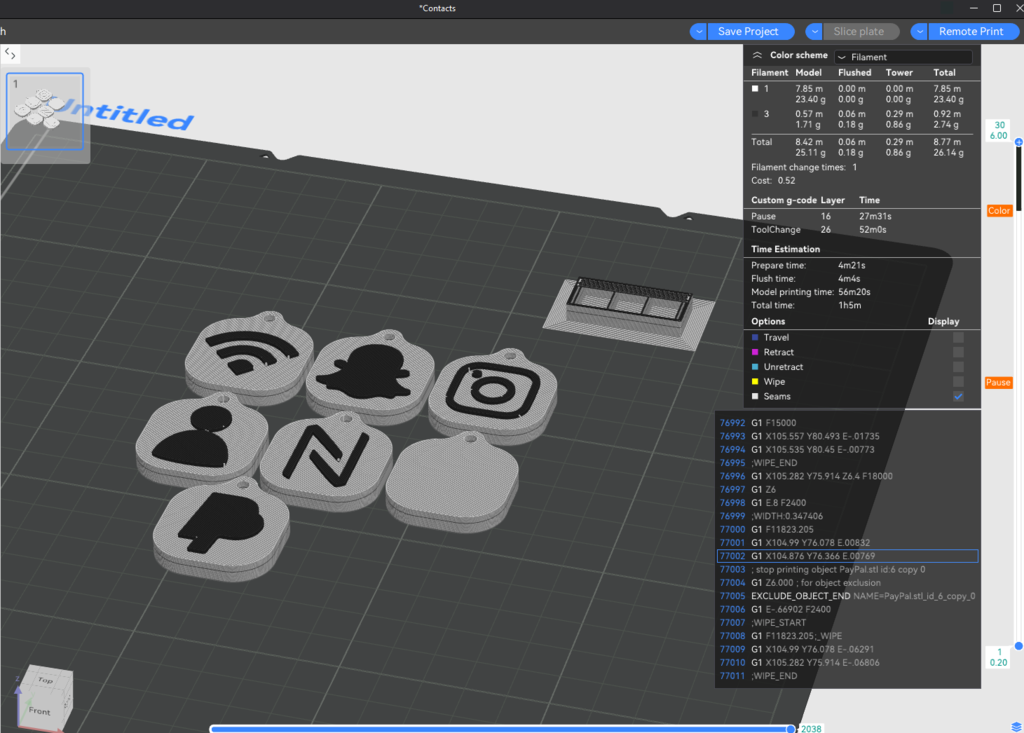Select plate 1 thumbnail

point(44,111)
